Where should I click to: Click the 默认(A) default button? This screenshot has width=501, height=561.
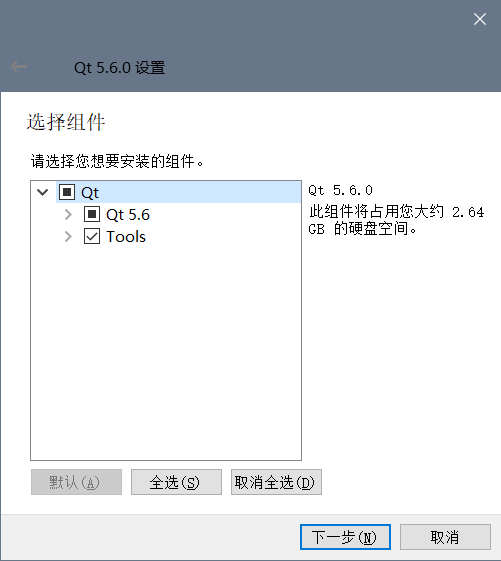tap(76, 482)
